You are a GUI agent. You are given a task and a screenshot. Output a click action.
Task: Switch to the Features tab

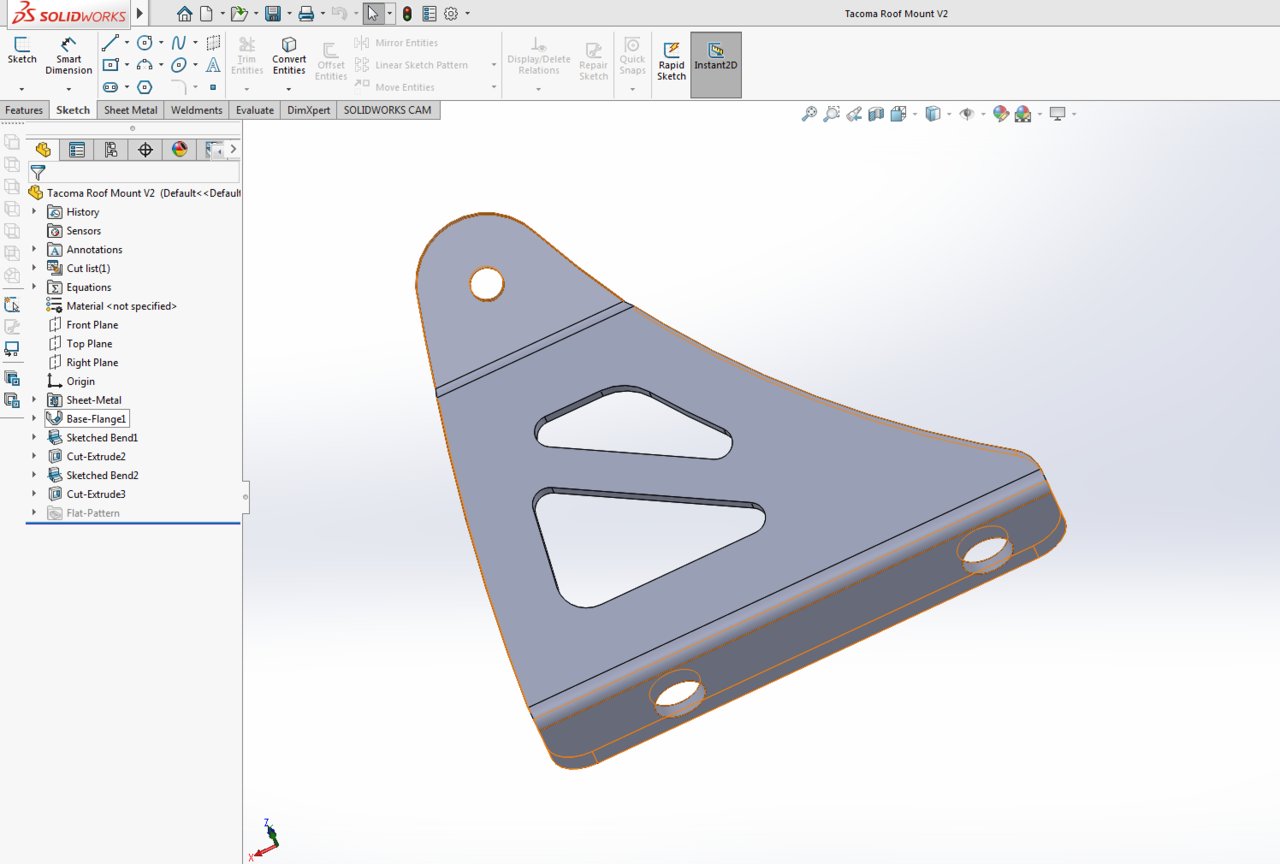point(24,110)
